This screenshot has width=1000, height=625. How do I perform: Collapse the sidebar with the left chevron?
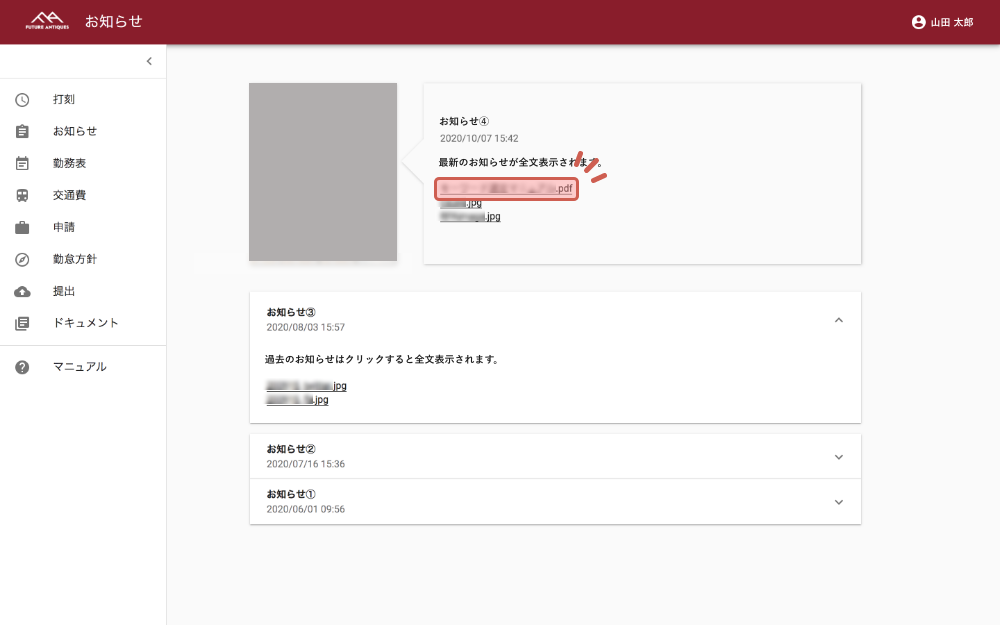point(149,61)
